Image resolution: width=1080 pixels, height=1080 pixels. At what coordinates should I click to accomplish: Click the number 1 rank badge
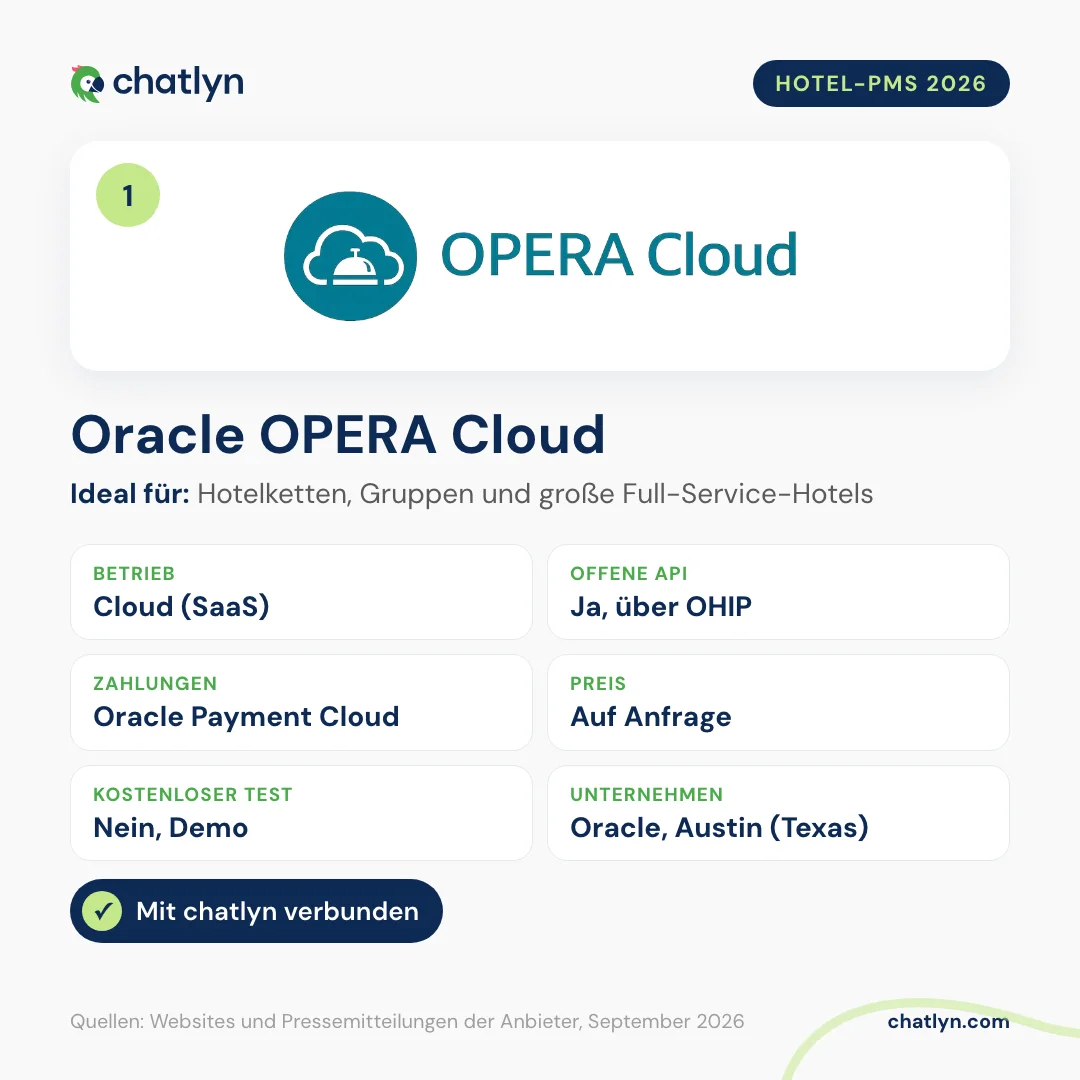128,195
